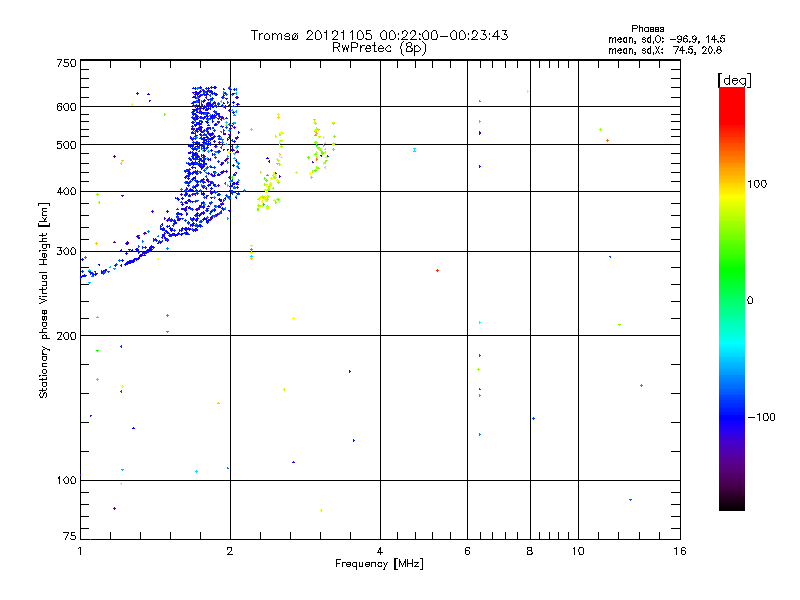Viewport: 800px width, 600px height.
Task: Click y-axis tick label '500'
Action: coord(66,145)
